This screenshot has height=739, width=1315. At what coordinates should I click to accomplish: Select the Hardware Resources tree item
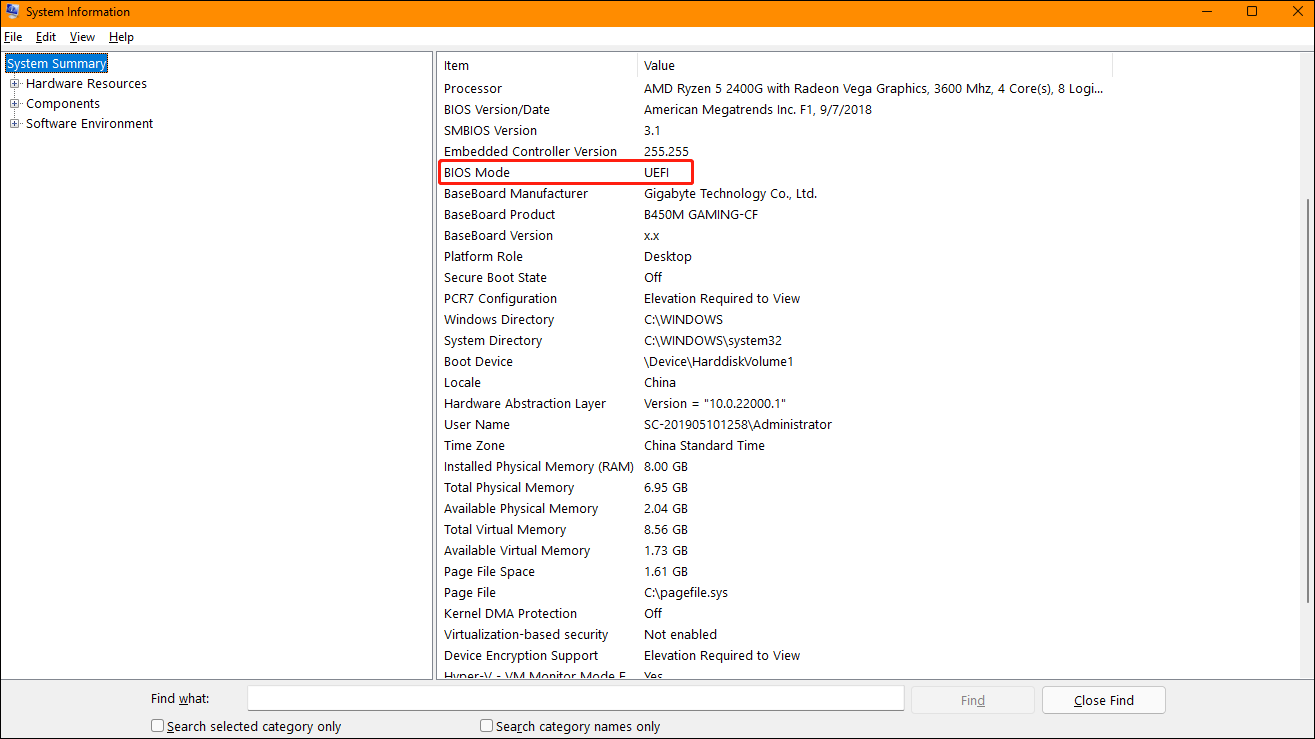(x=86, y=84)
